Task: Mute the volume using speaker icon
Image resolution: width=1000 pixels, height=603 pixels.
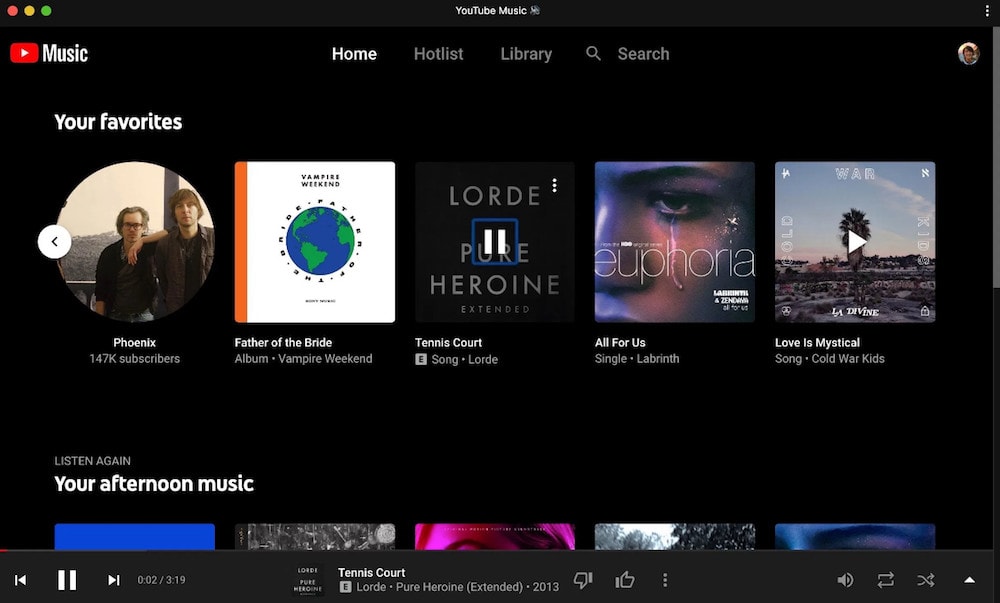Action: tap(845, 580)
